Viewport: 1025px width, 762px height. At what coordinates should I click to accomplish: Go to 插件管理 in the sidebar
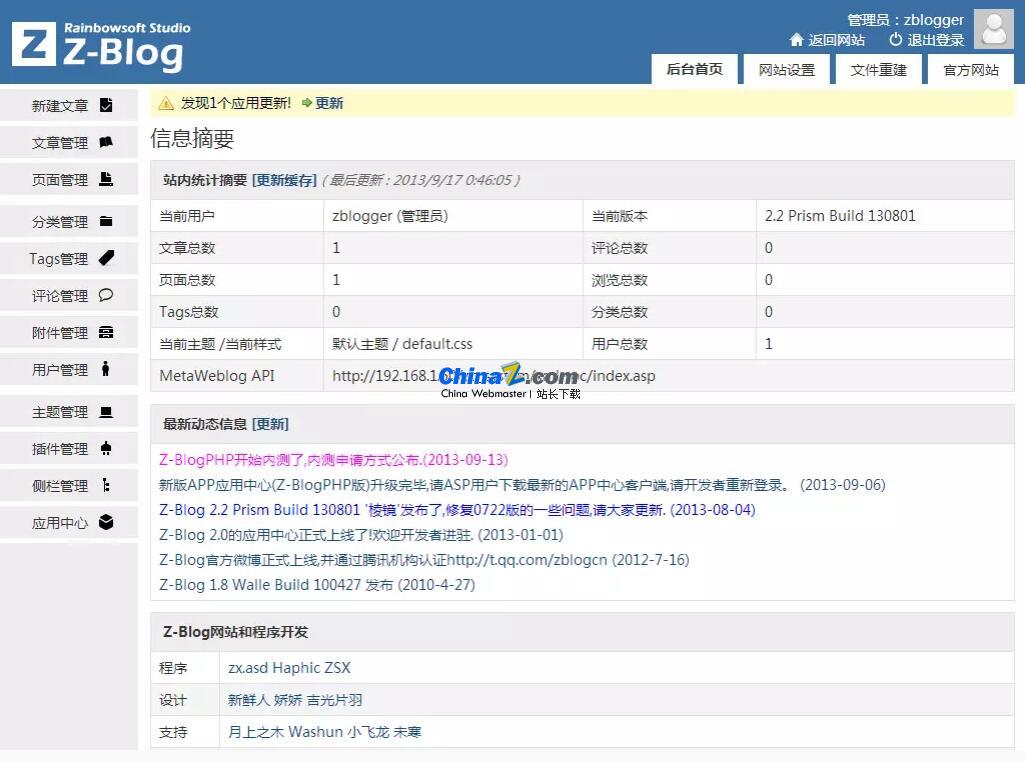tap(69, 449)
